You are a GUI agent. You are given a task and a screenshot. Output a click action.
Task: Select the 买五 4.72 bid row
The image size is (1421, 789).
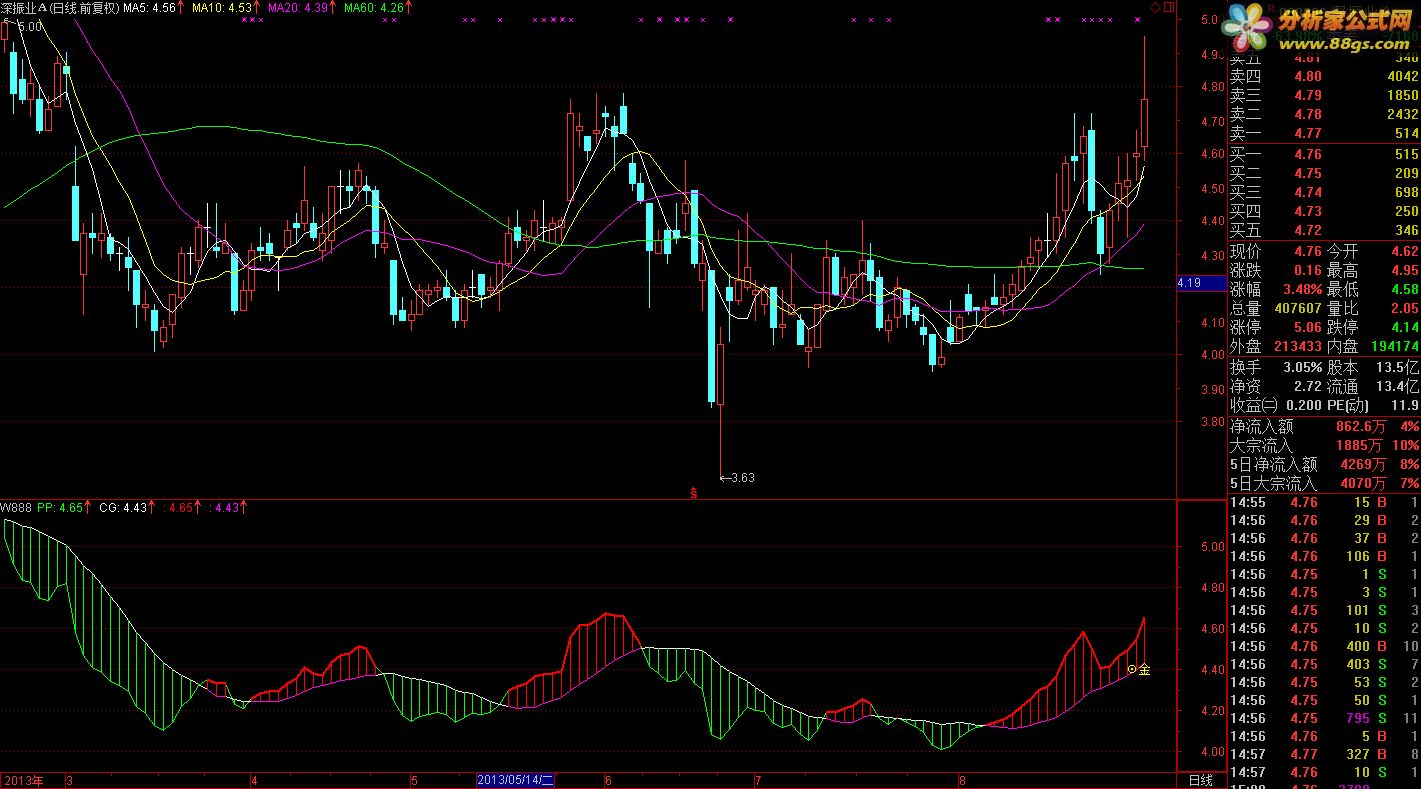1324,231
